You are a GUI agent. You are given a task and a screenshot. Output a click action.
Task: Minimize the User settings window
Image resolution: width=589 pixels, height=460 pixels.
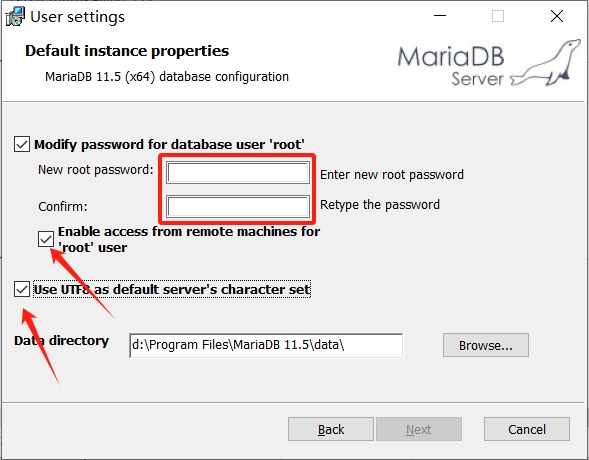[x=440, y=16]
